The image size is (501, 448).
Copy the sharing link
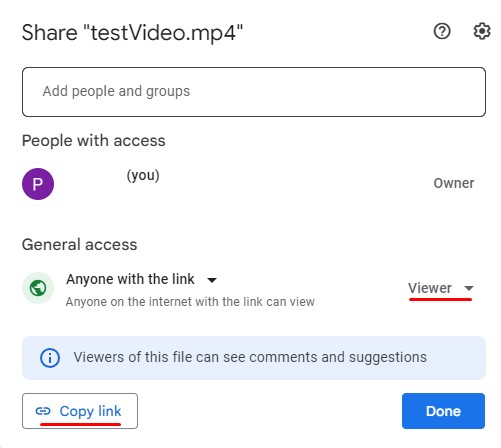pos(80,411)
